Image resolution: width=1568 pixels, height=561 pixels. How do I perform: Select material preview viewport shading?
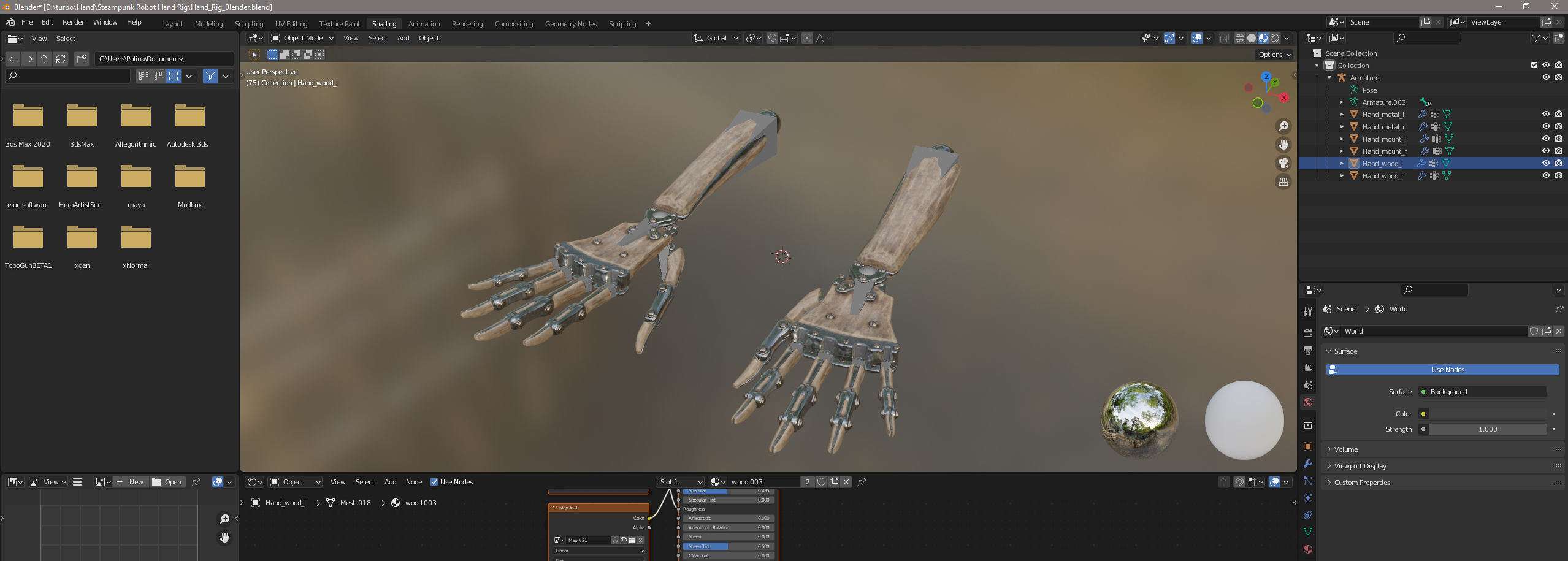(x=1263, y=38)
